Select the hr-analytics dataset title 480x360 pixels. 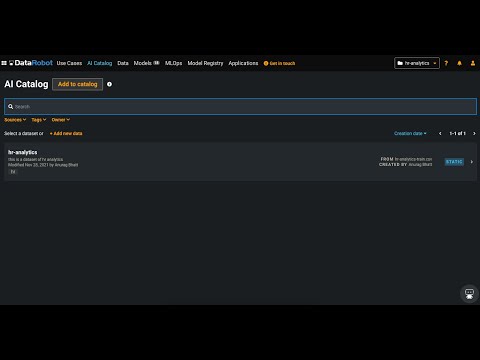[x=23, y=152]
